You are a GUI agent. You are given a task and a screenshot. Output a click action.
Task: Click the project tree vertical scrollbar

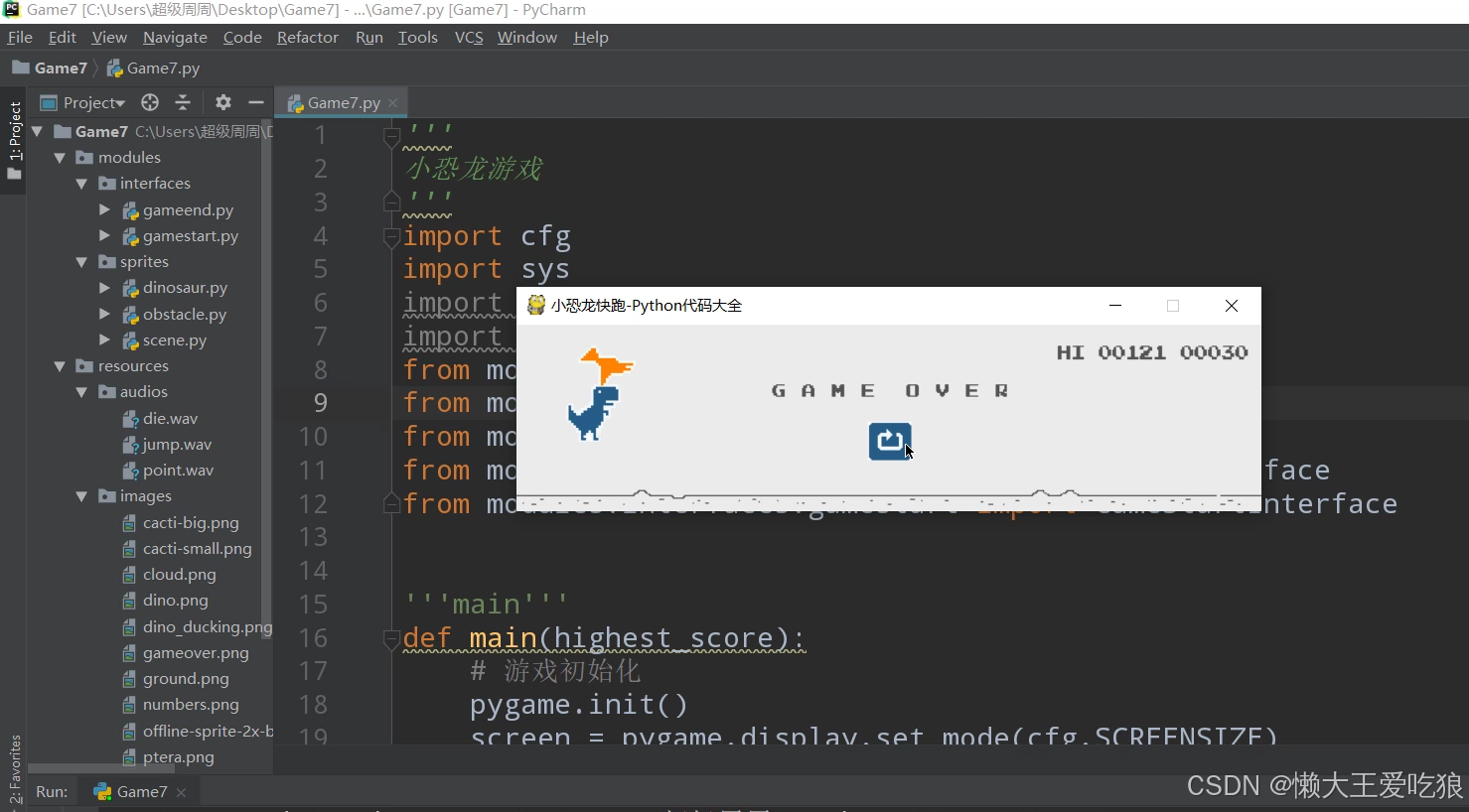266,377
